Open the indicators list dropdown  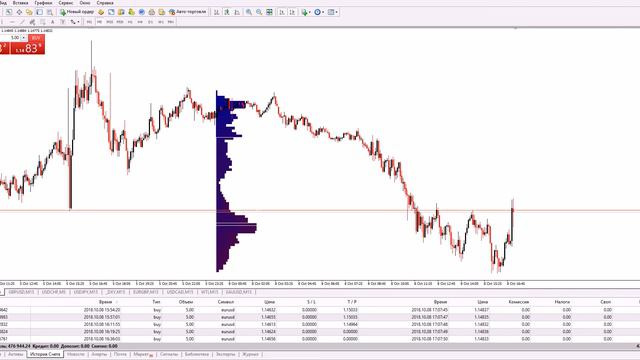(307, 12)
